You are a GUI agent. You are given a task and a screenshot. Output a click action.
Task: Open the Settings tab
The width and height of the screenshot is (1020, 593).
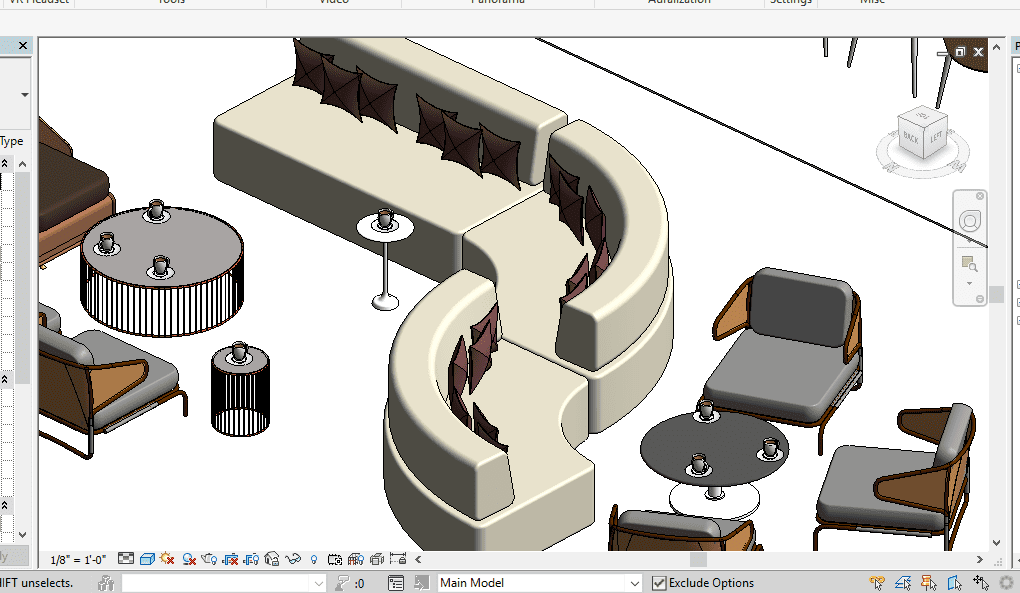pos(790,3)
